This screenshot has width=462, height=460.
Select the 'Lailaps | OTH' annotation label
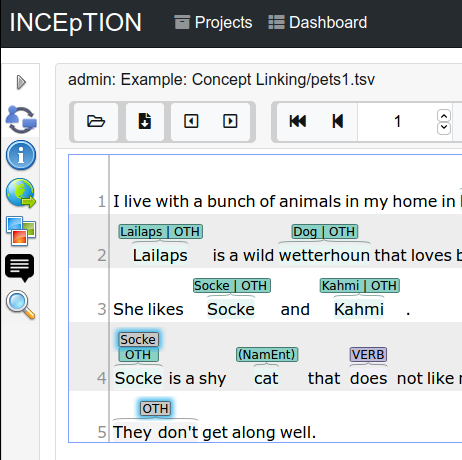pos(161,232)
